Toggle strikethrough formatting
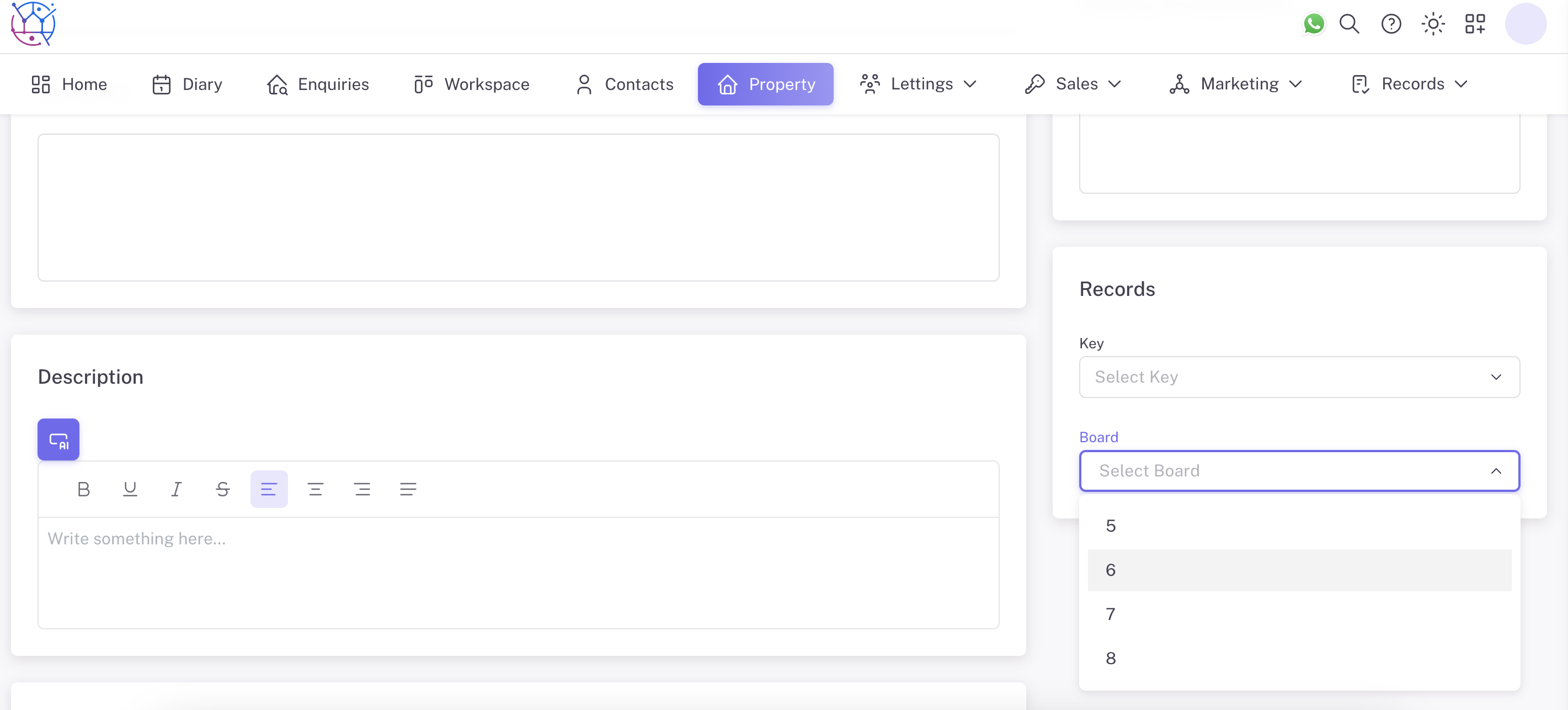 click(222, 489)
